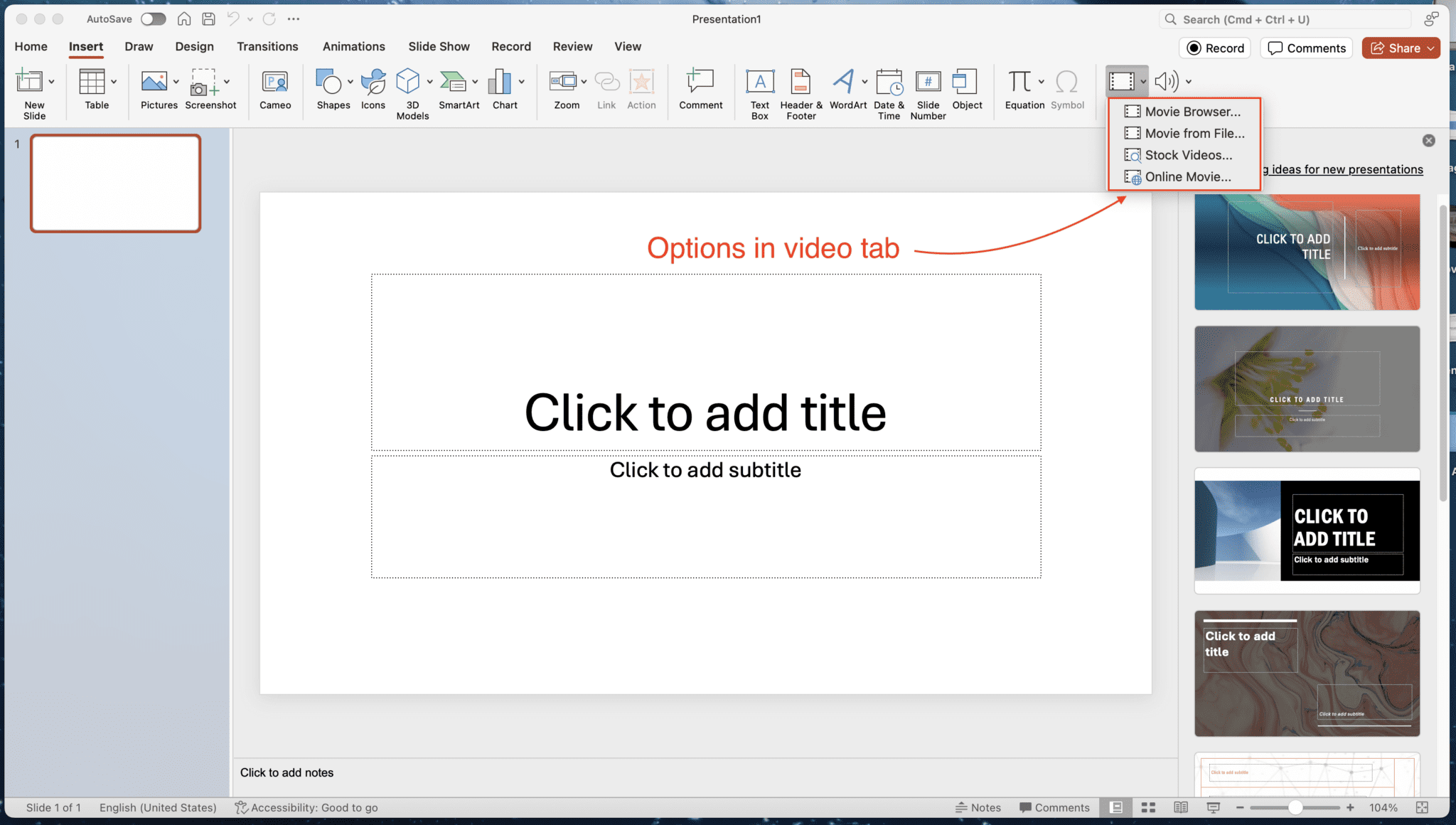The height and width of the screenshot is (825, 1456).
Task: Toggle AutoSave on
Action: (x=153, y=18)
